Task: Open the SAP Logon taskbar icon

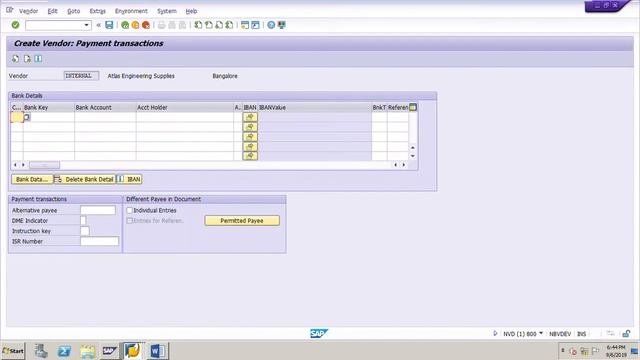Action: point(109,351)
